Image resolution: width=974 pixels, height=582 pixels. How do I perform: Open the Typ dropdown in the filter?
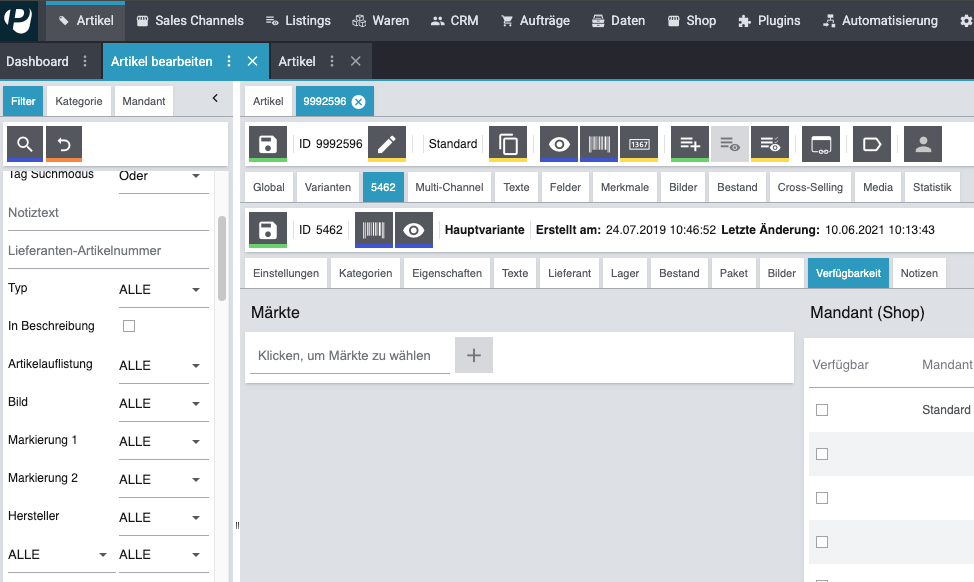coord(160,290)
